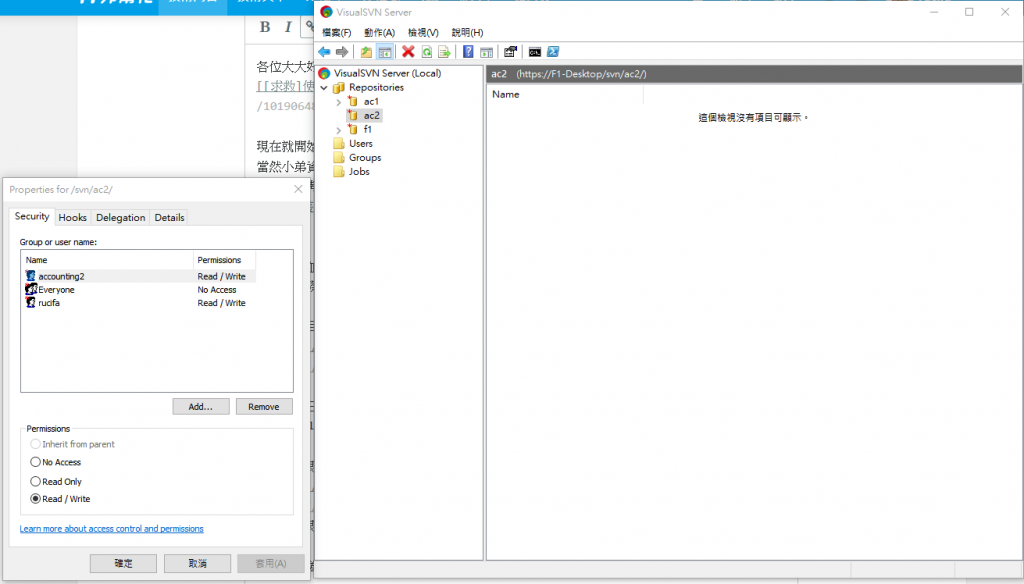The height and width of the screenshot is (584, 1024).
Task: Open the 動作(A) menu
Action: click(x=379, y=32)
